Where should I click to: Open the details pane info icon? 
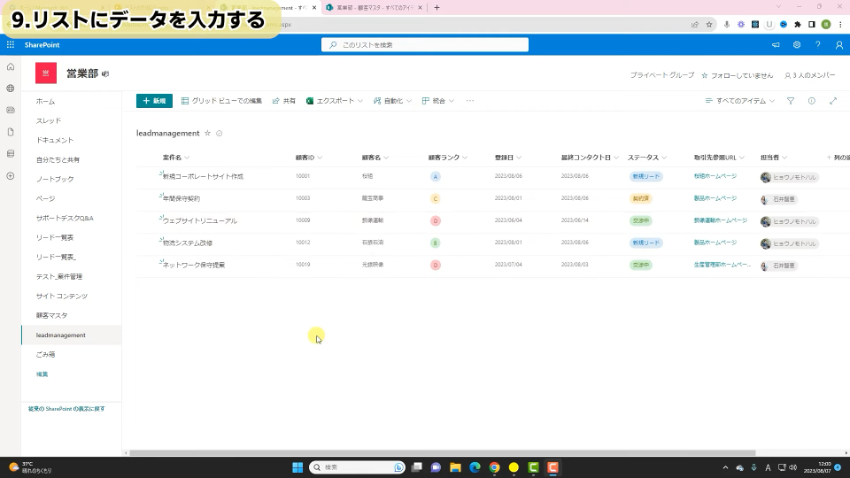[x=811, y=101]
